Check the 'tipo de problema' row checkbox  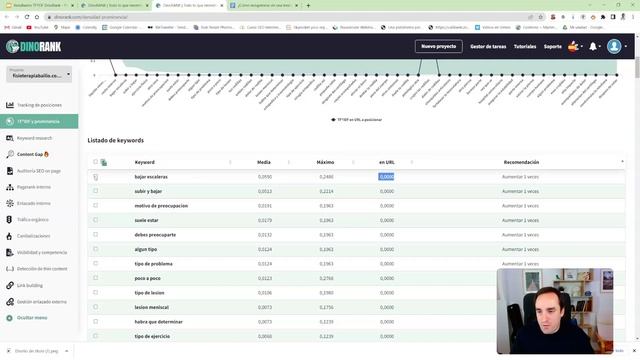tap(96, 263)
